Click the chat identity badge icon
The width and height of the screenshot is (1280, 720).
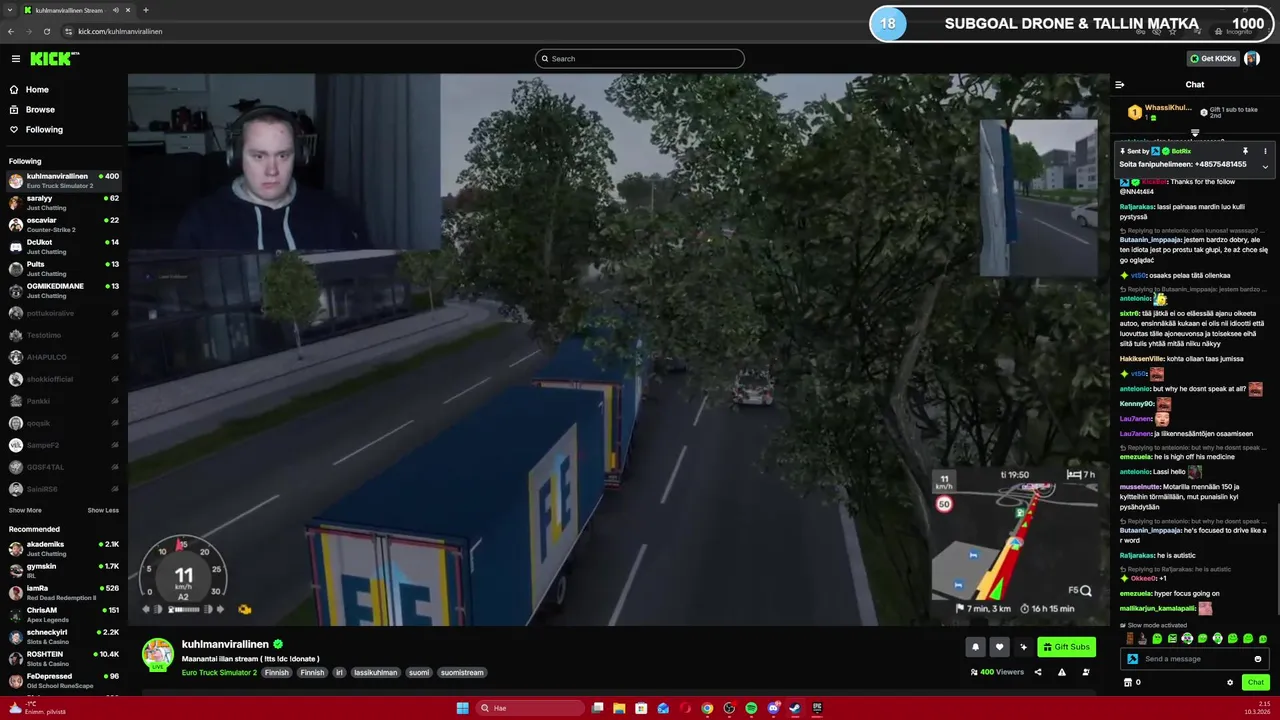click(x=1132, y=659)
